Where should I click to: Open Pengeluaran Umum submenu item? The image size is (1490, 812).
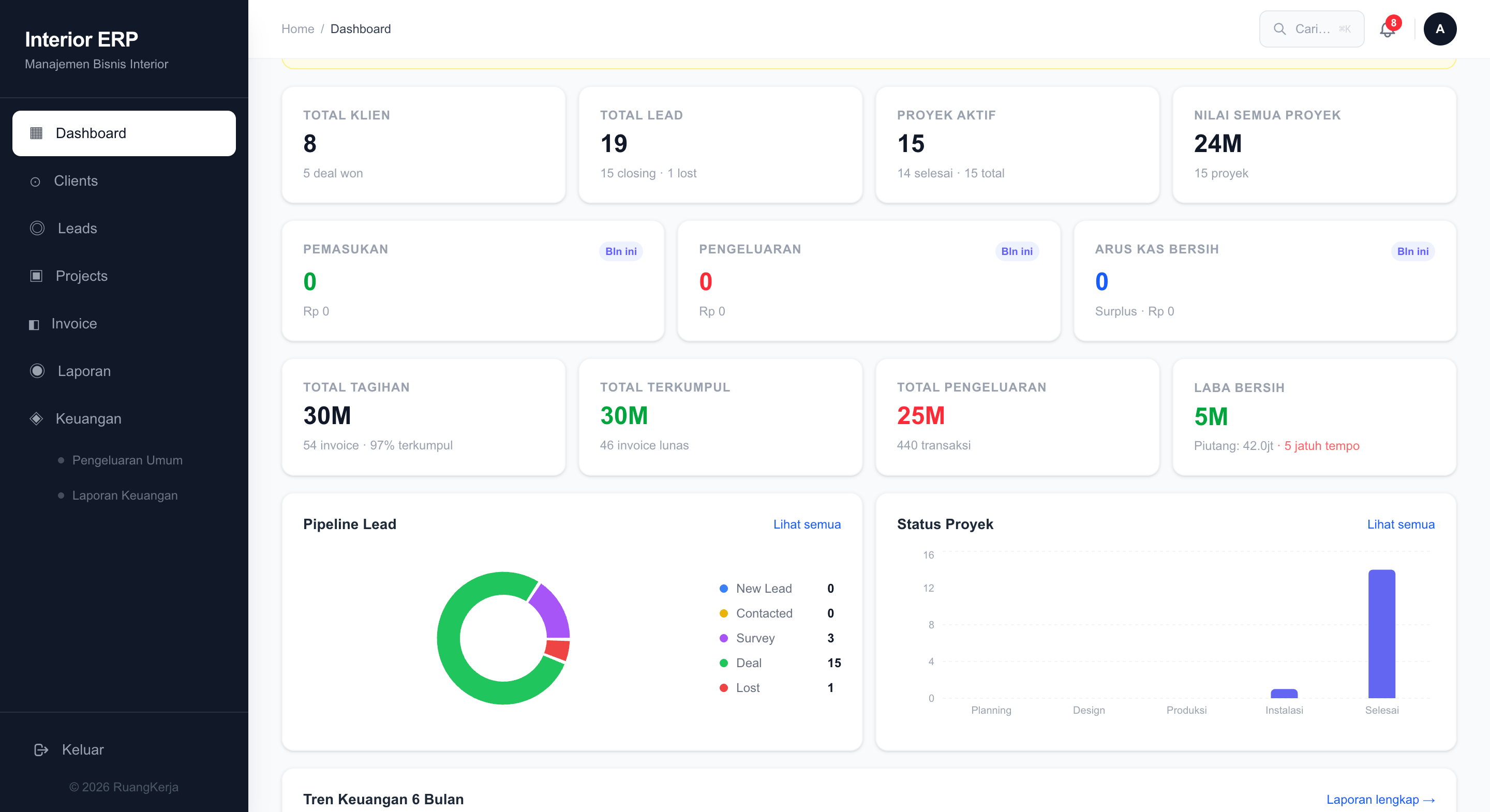point(127,460)
